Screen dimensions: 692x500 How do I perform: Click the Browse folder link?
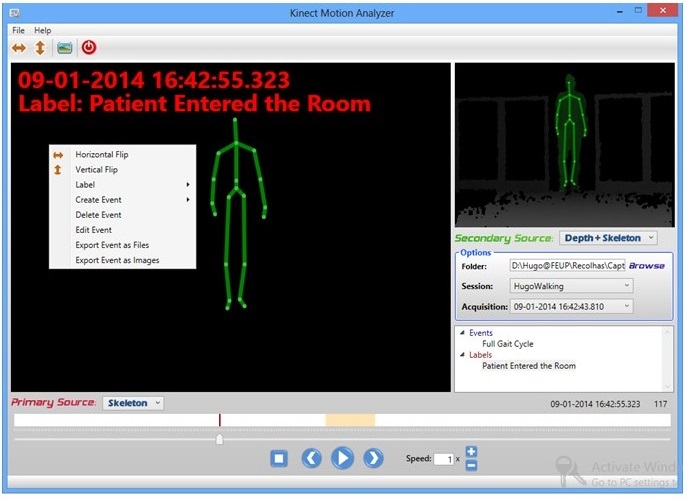tap(647, 266)
